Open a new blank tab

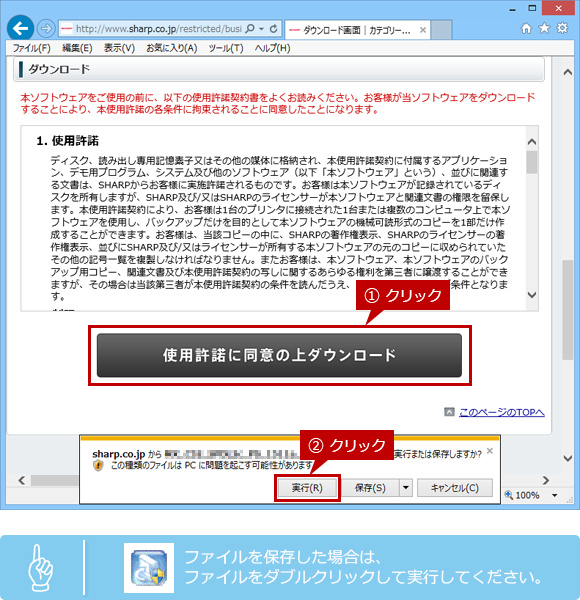point(442,30)
